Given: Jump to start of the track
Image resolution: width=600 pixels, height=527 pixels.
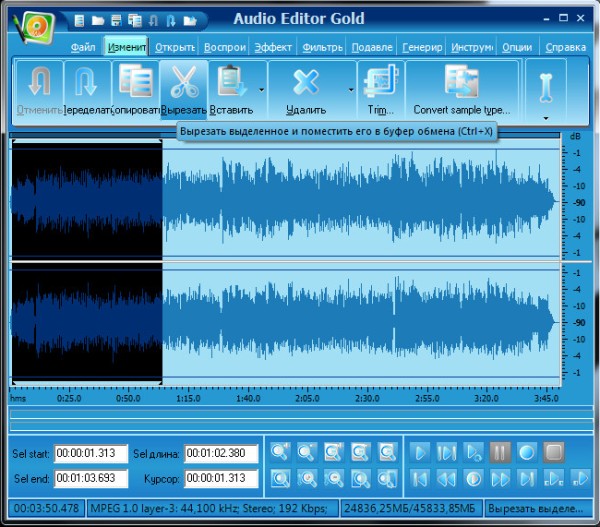Looking at the screenshot, I should click(420, 478).
